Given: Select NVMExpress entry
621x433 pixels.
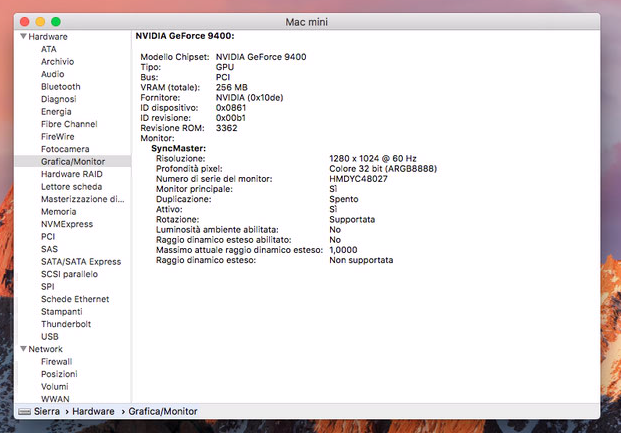Looking at the screenshot, I should pos(67,224).
